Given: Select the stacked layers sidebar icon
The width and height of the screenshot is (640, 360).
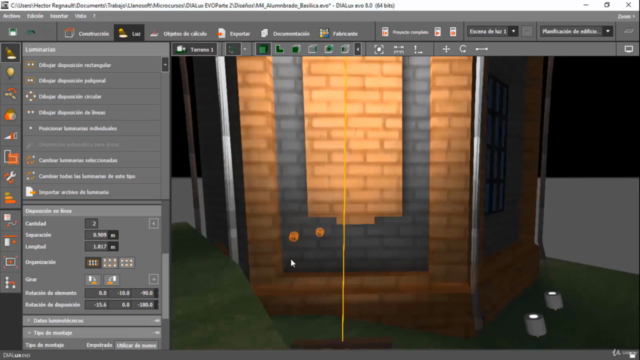Looking at the screenshot, I should (11, 198).
